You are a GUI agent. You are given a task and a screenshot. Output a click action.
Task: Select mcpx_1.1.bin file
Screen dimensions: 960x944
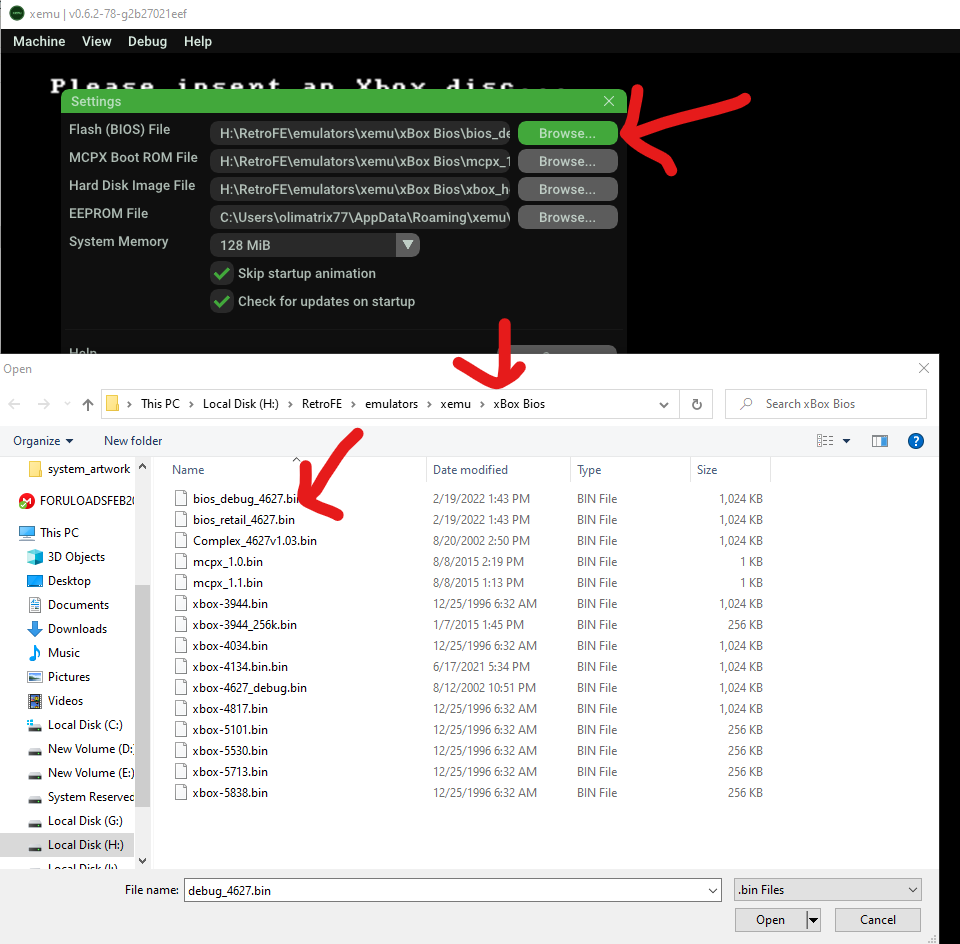227,583
